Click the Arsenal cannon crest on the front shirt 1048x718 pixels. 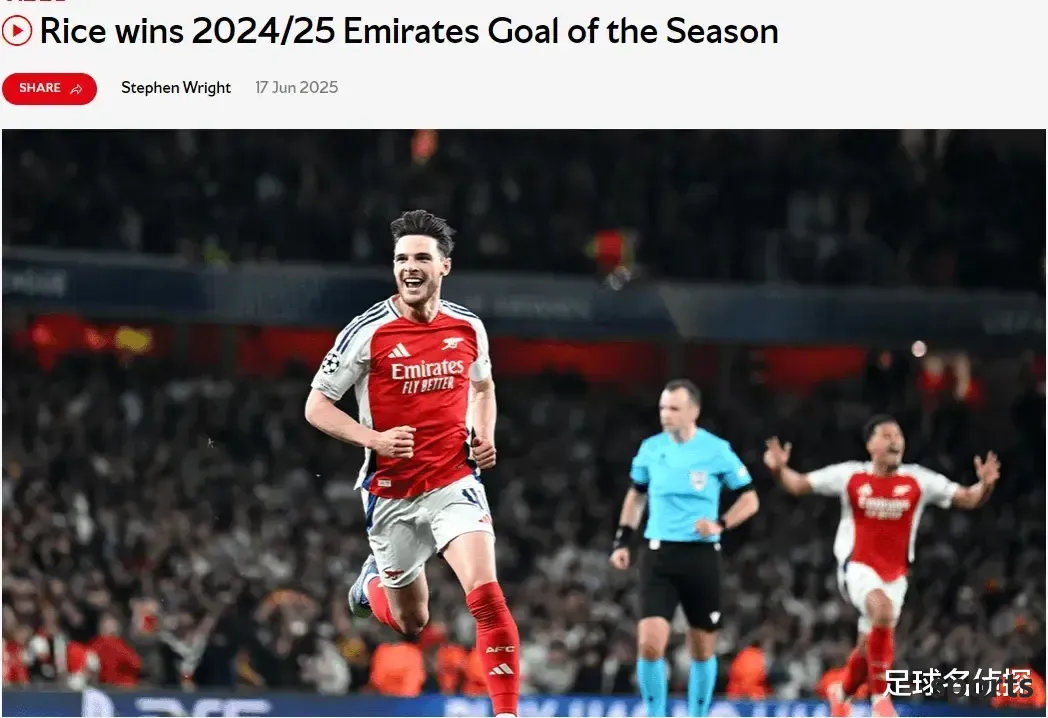[452, 344]
